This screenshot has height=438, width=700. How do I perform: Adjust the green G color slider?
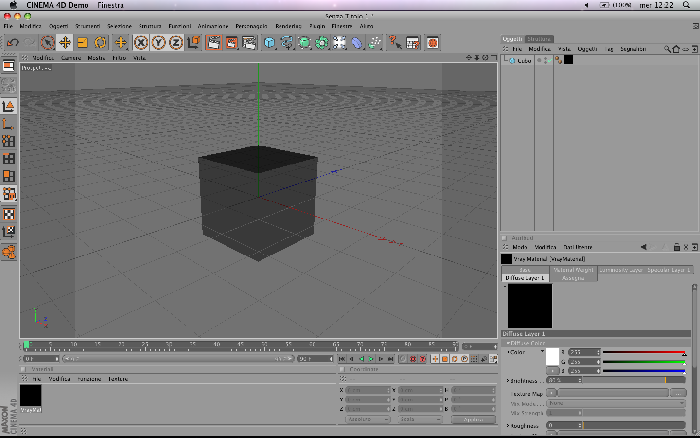point(644,362)
